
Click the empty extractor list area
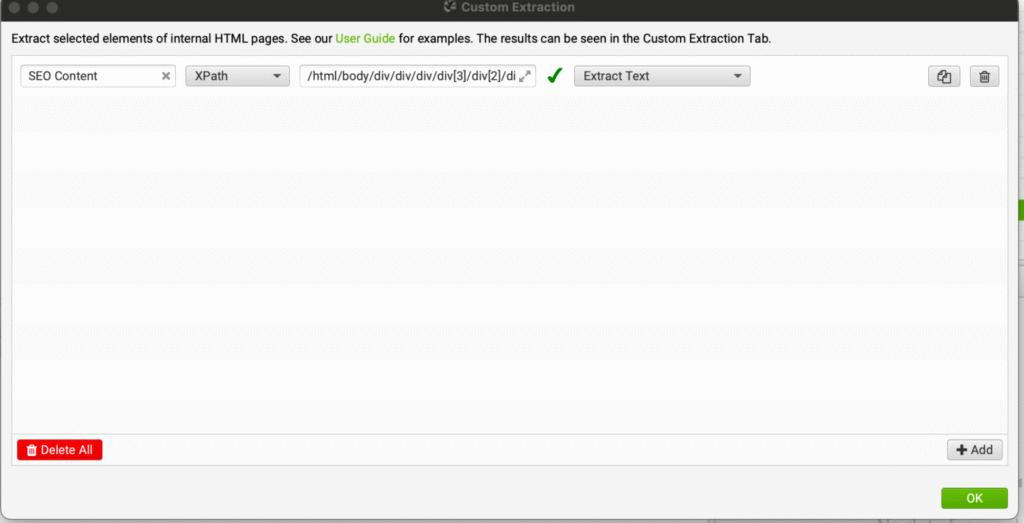pyautogui.click(x=510, y=260)
